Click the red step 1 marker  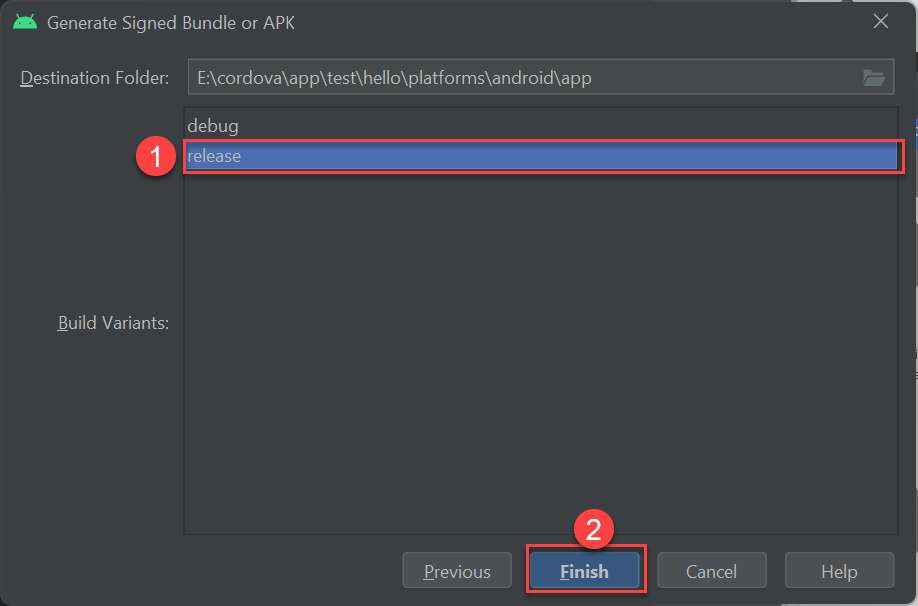156,156
